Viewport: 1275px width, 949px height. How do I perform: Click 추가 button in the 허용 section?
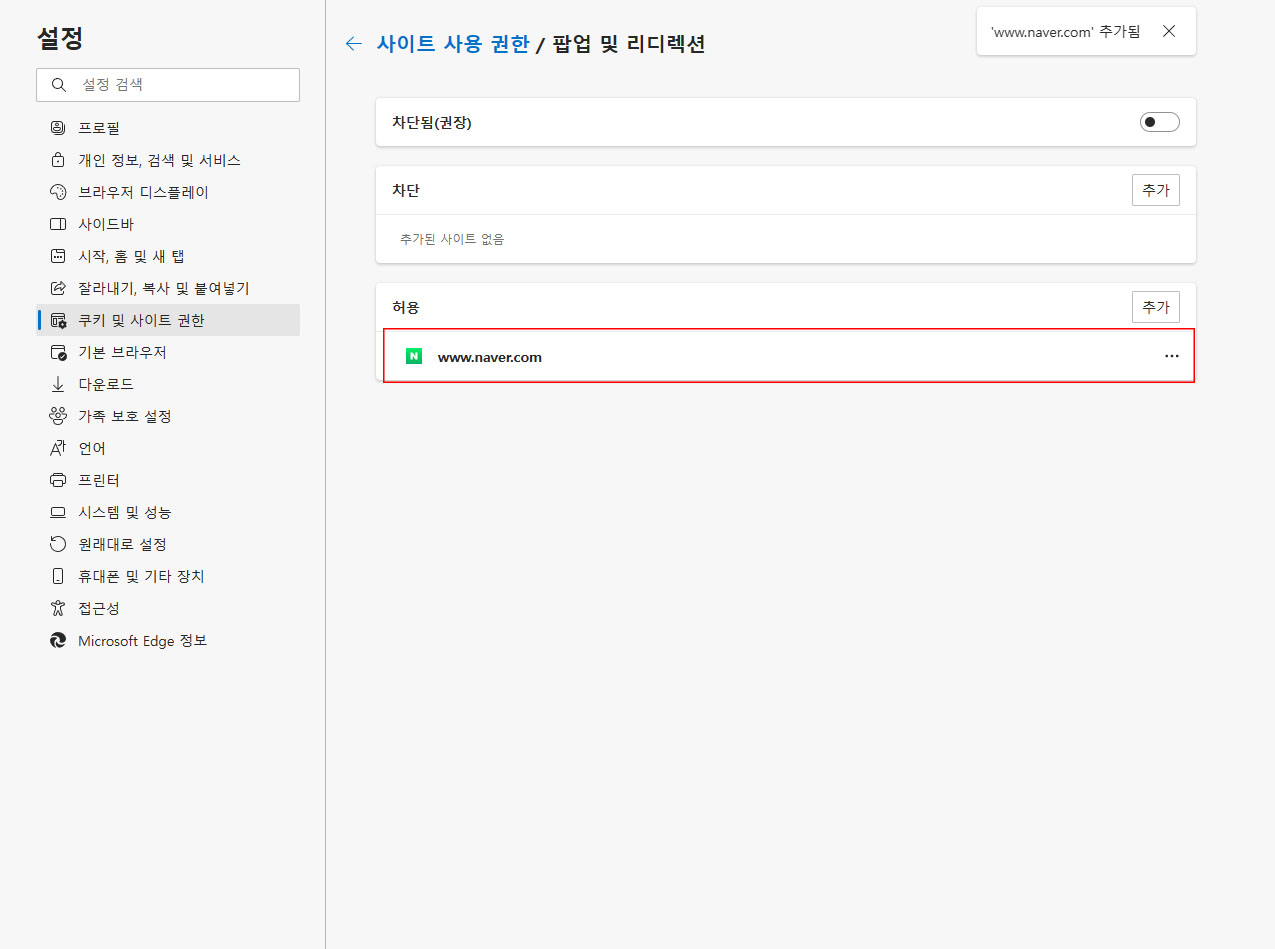(x=1156, y=307)
